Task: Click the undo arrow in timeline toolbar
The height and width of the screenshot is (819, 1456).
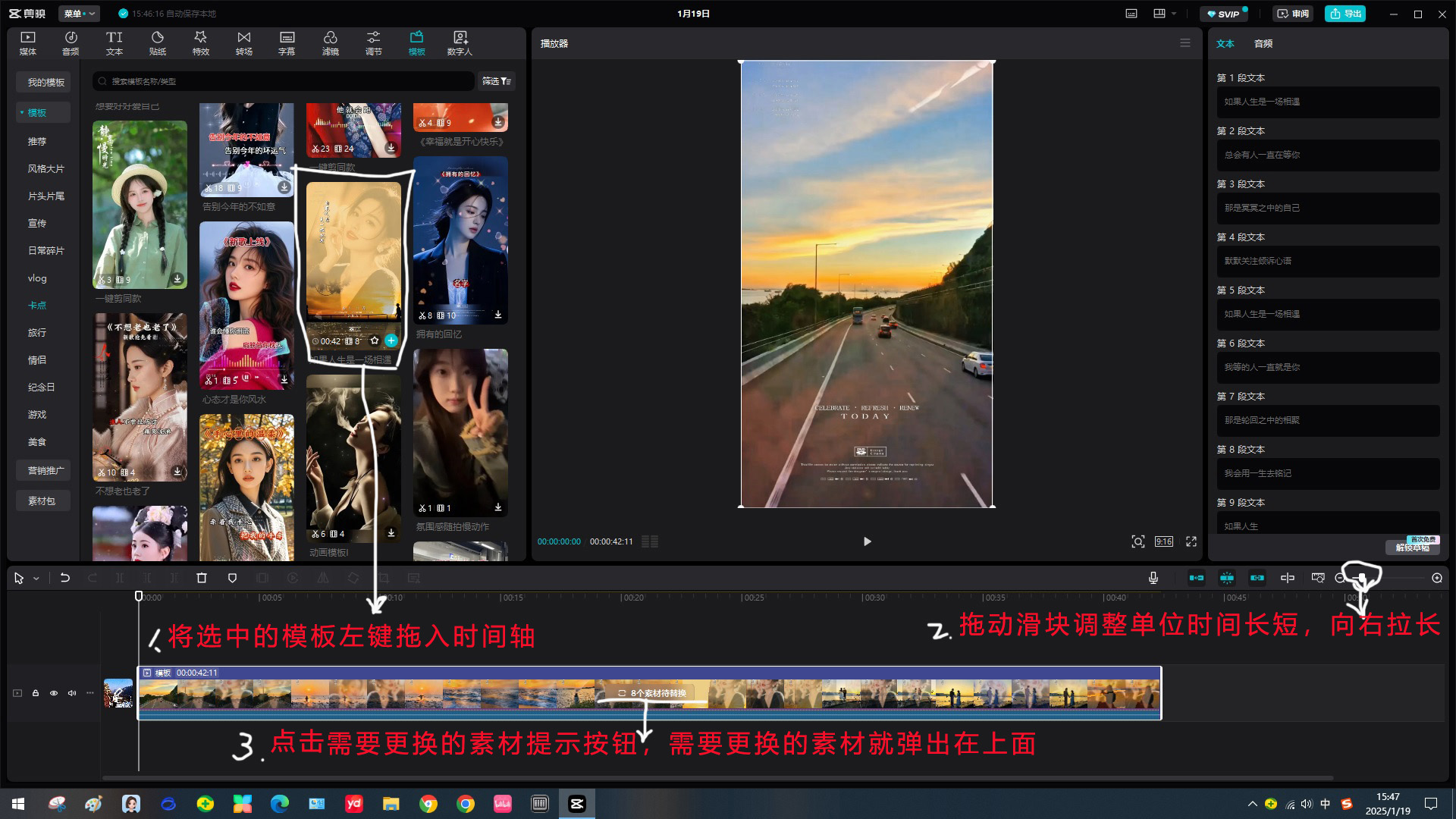Action: (65, 578)
